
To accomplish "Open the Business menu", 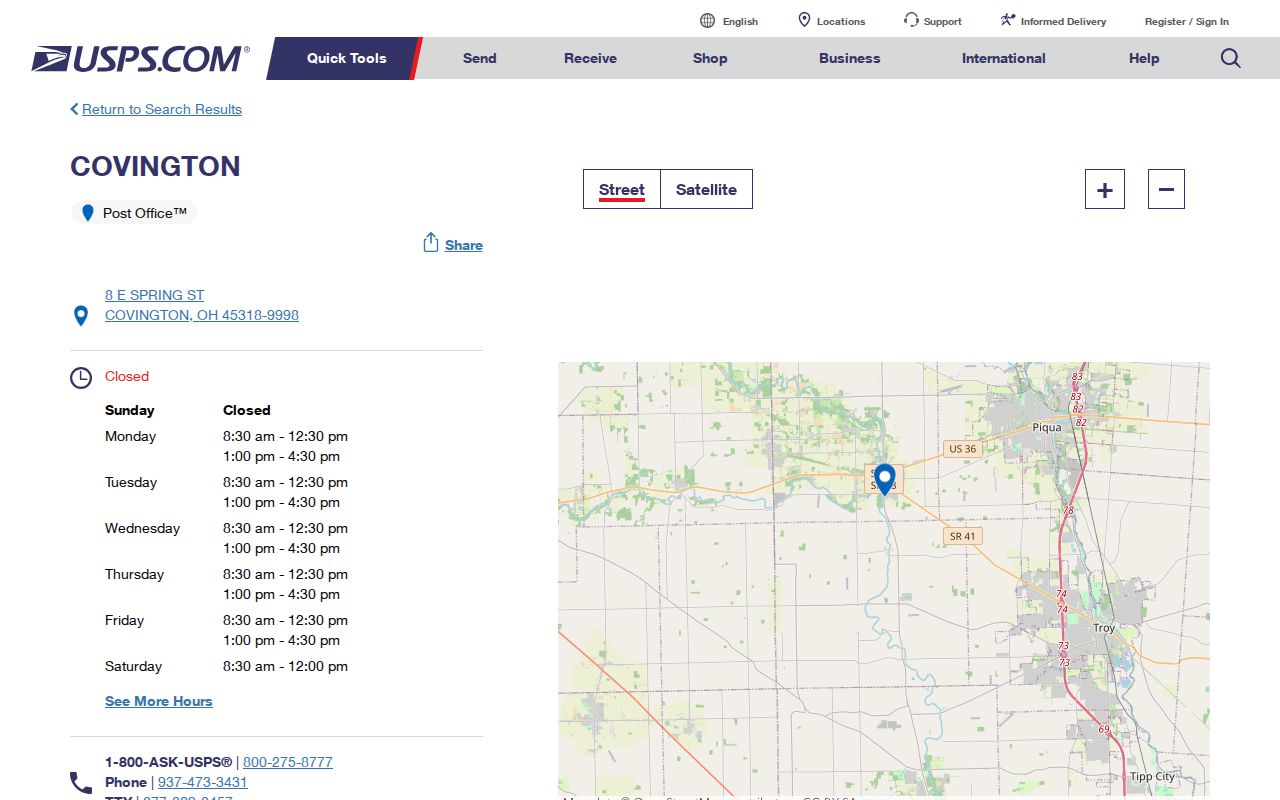I will tap(850, 58).
